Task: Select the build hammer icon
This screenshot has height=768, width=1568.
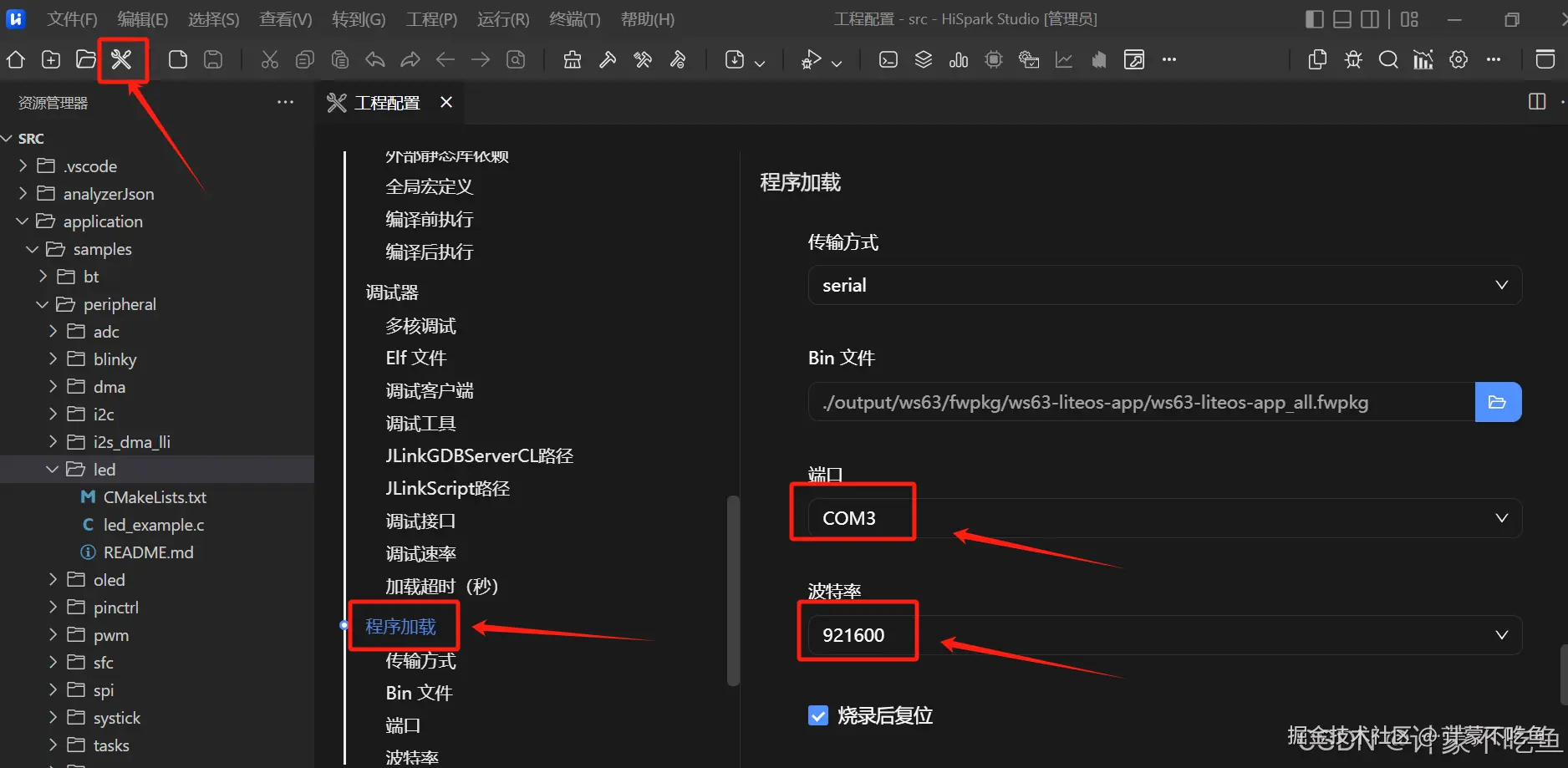Action: (x=608, y=59)
